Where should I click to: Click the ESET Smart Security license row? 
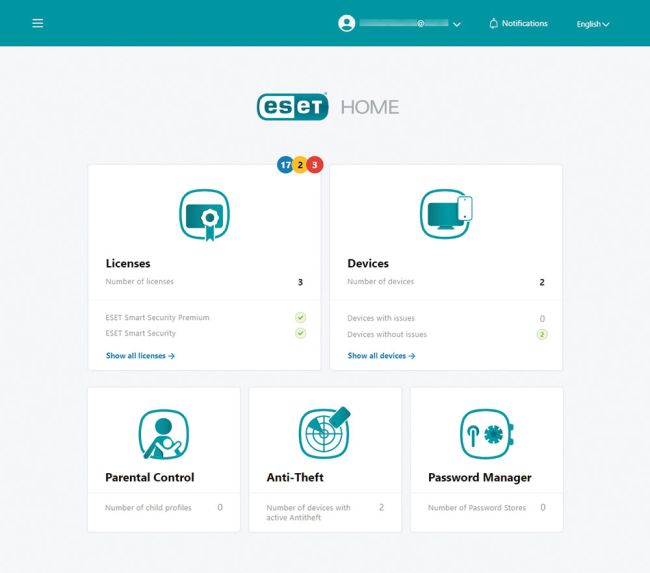tap(205, 333)
